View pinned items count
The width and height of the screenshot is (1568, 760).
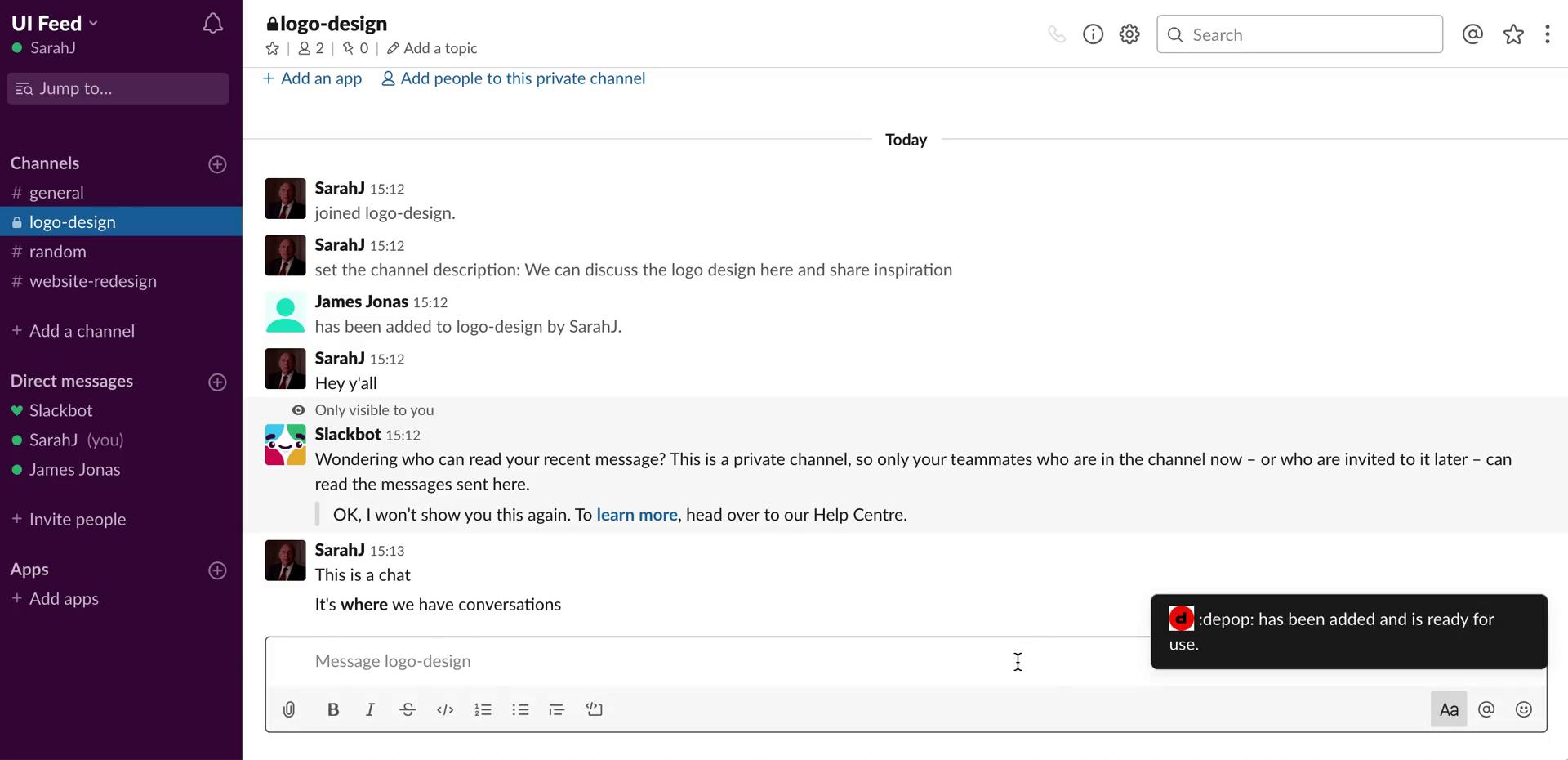355,48
